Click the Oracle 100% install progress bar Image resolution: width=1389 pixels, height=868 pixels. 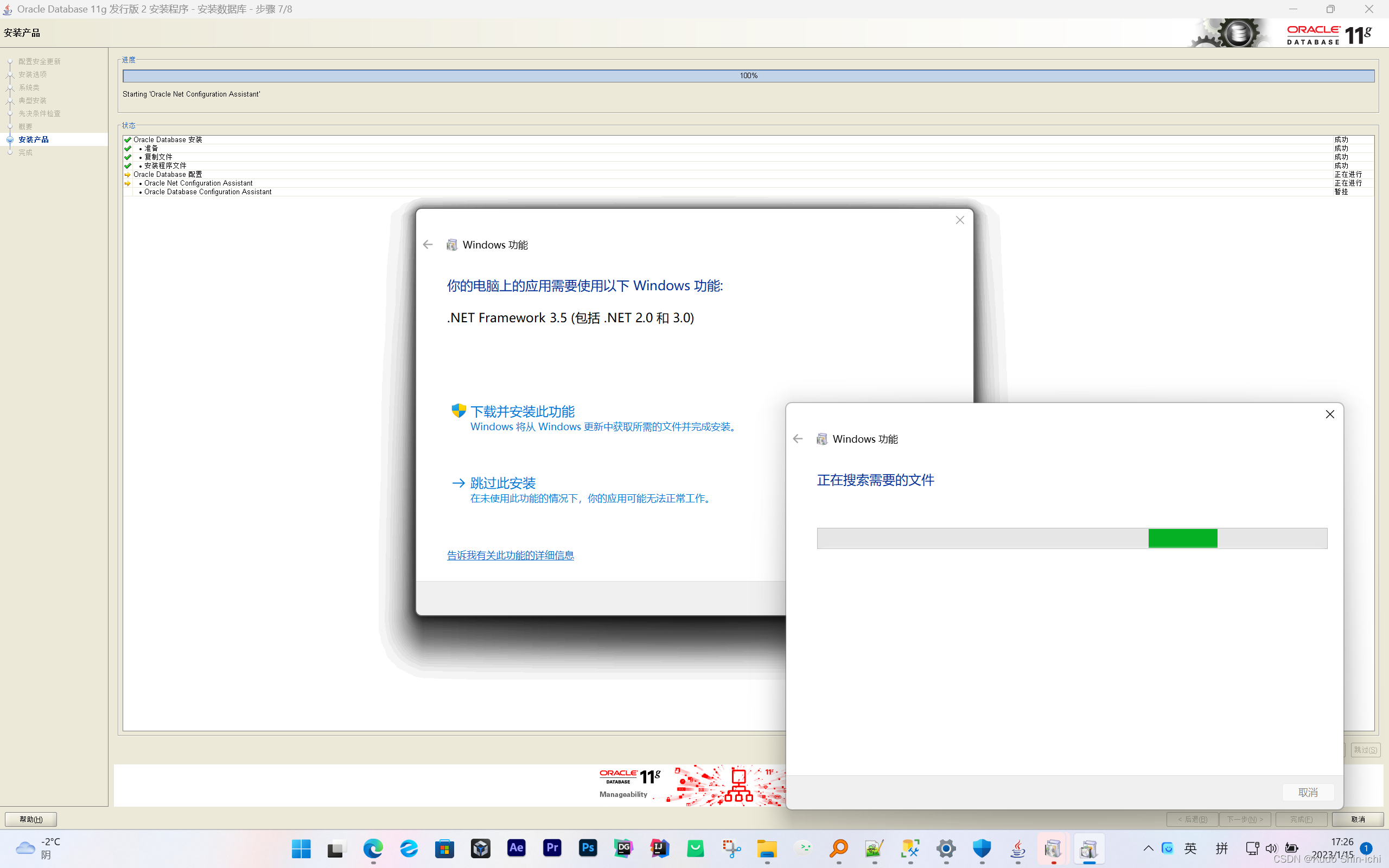[748, 76]
